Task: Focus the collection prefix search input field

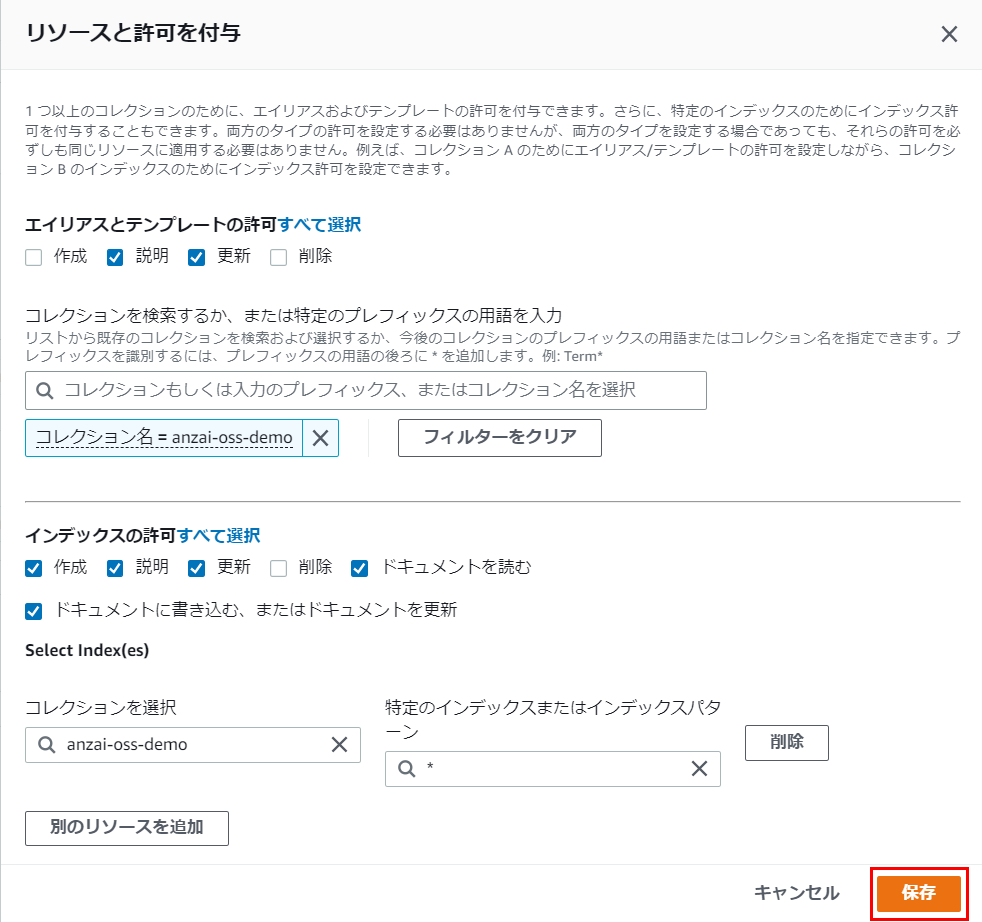Action: point(366,391)
